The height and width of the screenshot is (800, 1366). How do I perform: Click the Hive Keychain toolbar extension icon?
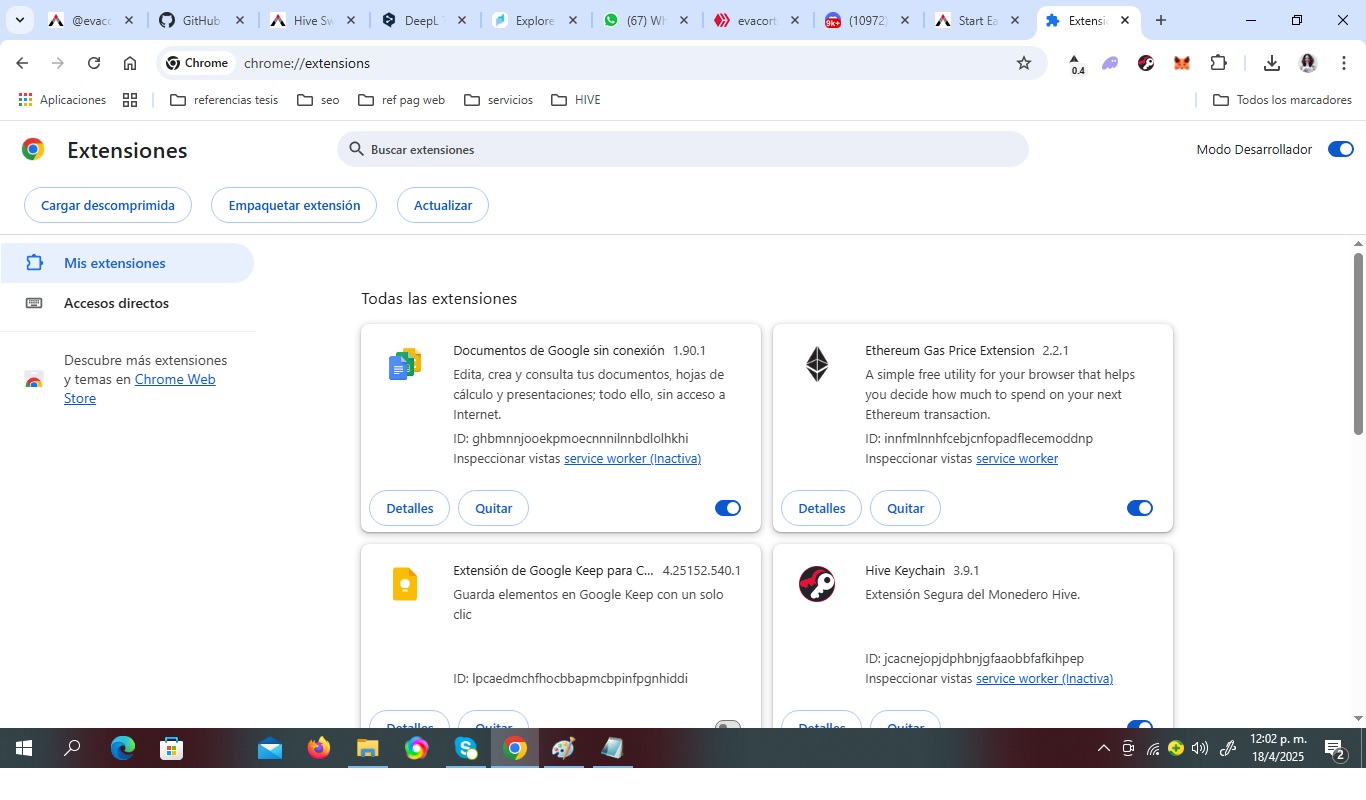(x=1146, y=63)
